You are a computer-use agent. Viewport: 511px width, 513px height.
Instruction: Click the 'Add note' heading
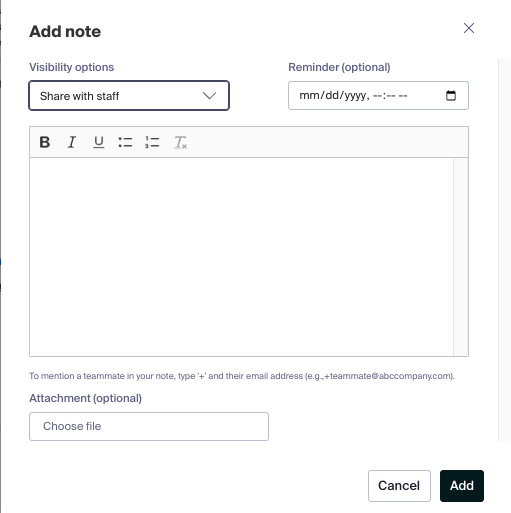[65, 31]
